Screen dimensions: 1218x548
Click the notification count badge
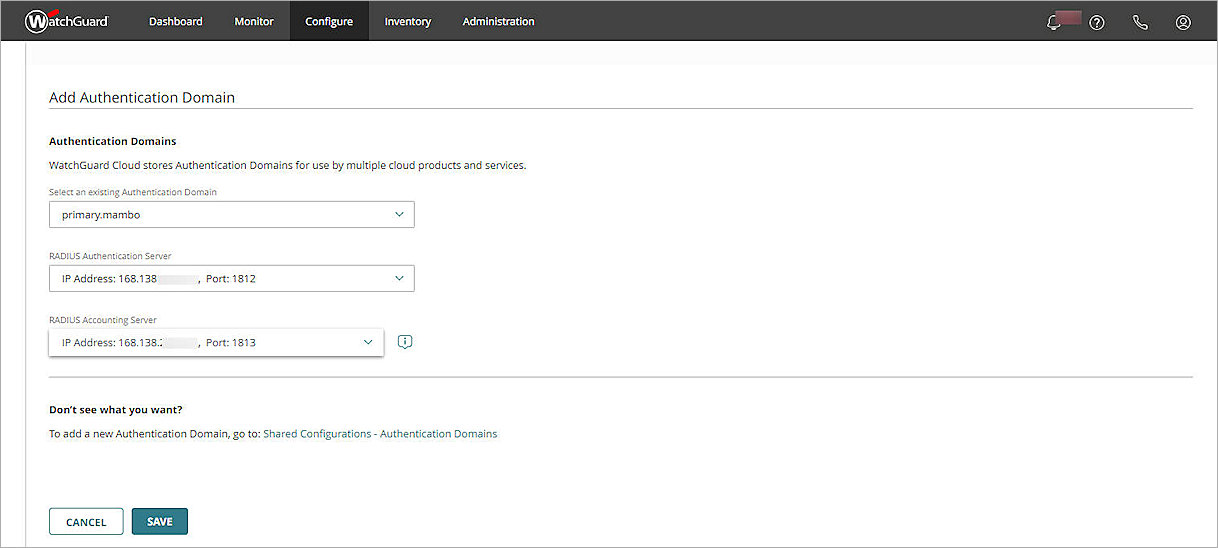(1069, 18)
